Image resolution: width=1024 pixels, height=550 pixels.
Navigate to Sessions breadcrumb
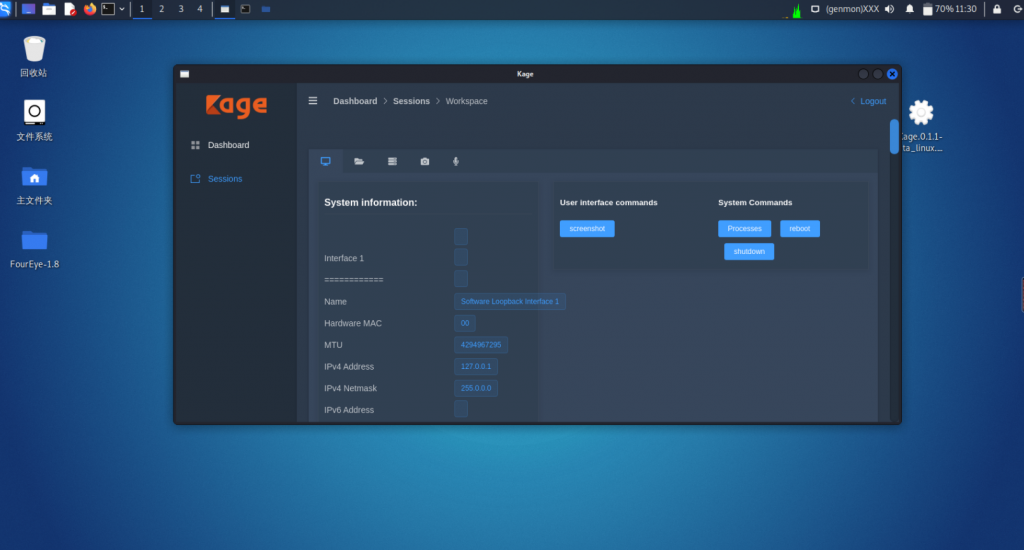click(411, 101)
